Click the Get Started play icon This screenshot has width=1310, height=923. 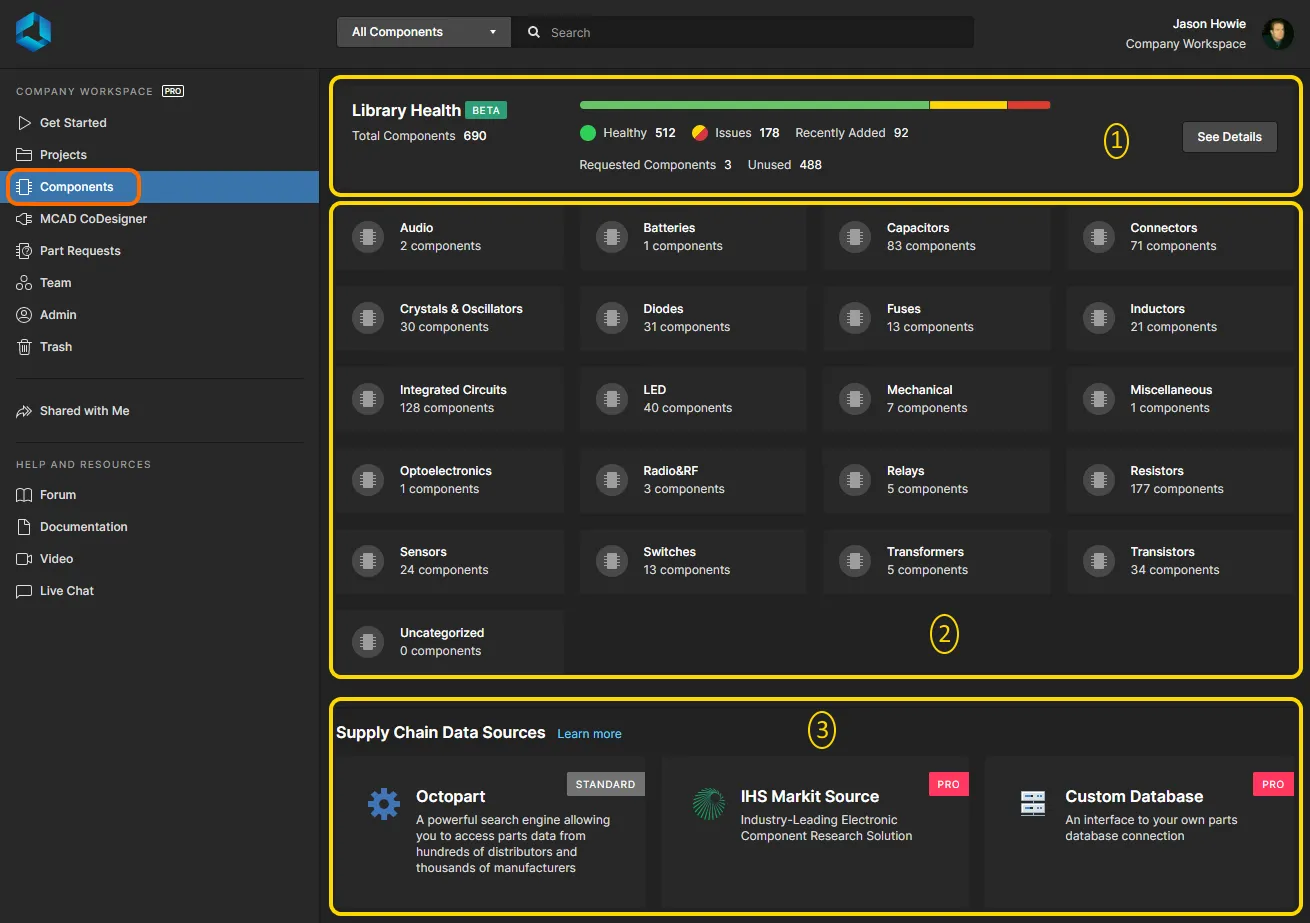tap(24, 123)
